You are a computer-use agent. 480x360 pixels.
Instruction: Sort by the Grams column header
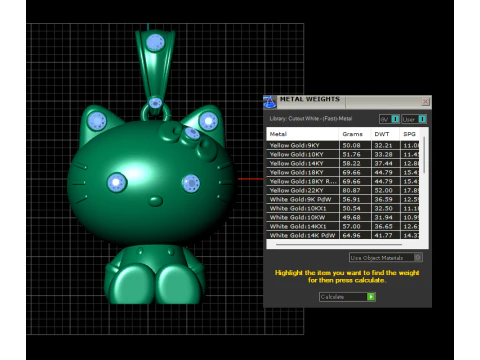pyautogui.click(x=355, y=134)
